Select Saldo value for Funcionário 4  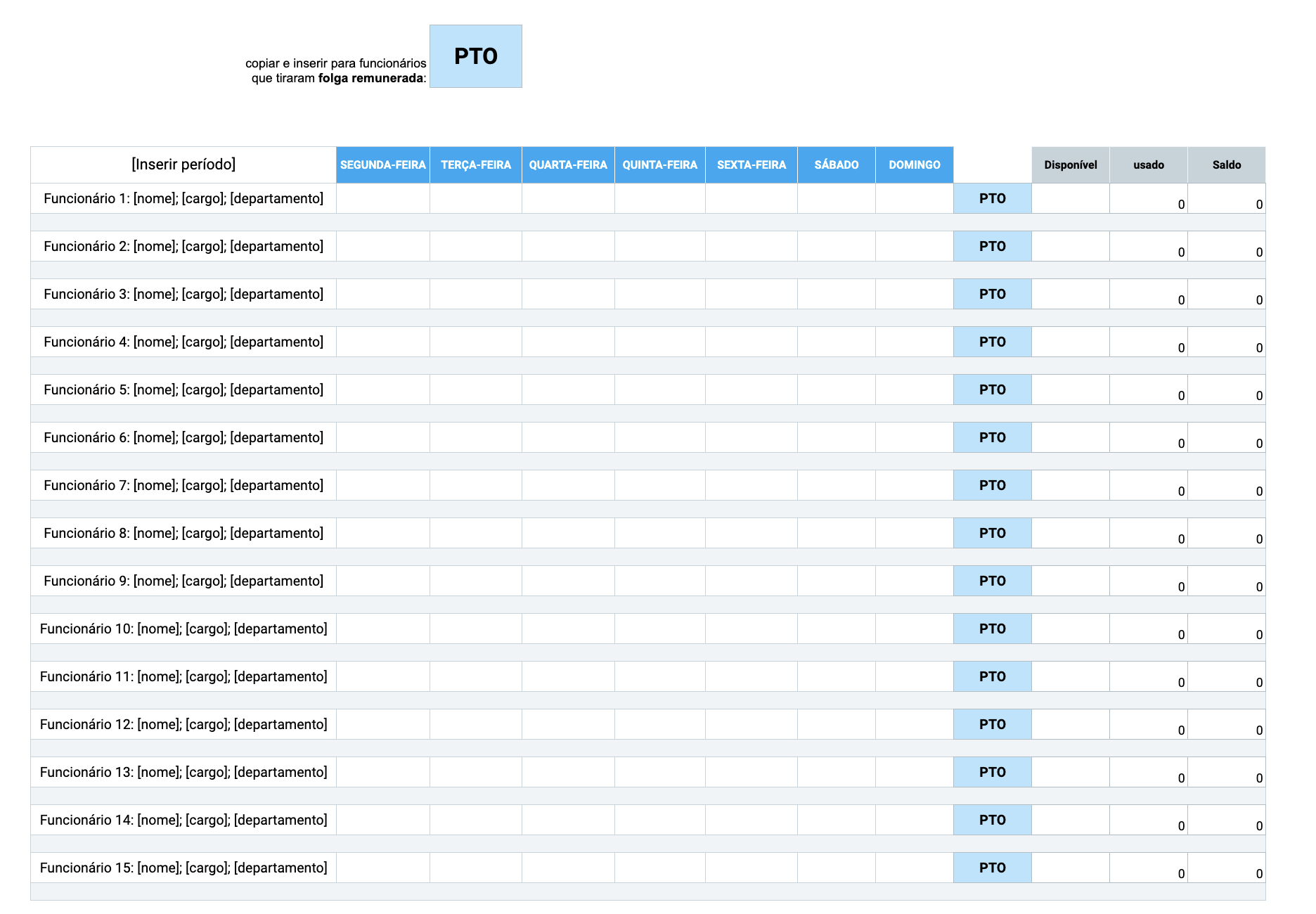pos(1227,342)
